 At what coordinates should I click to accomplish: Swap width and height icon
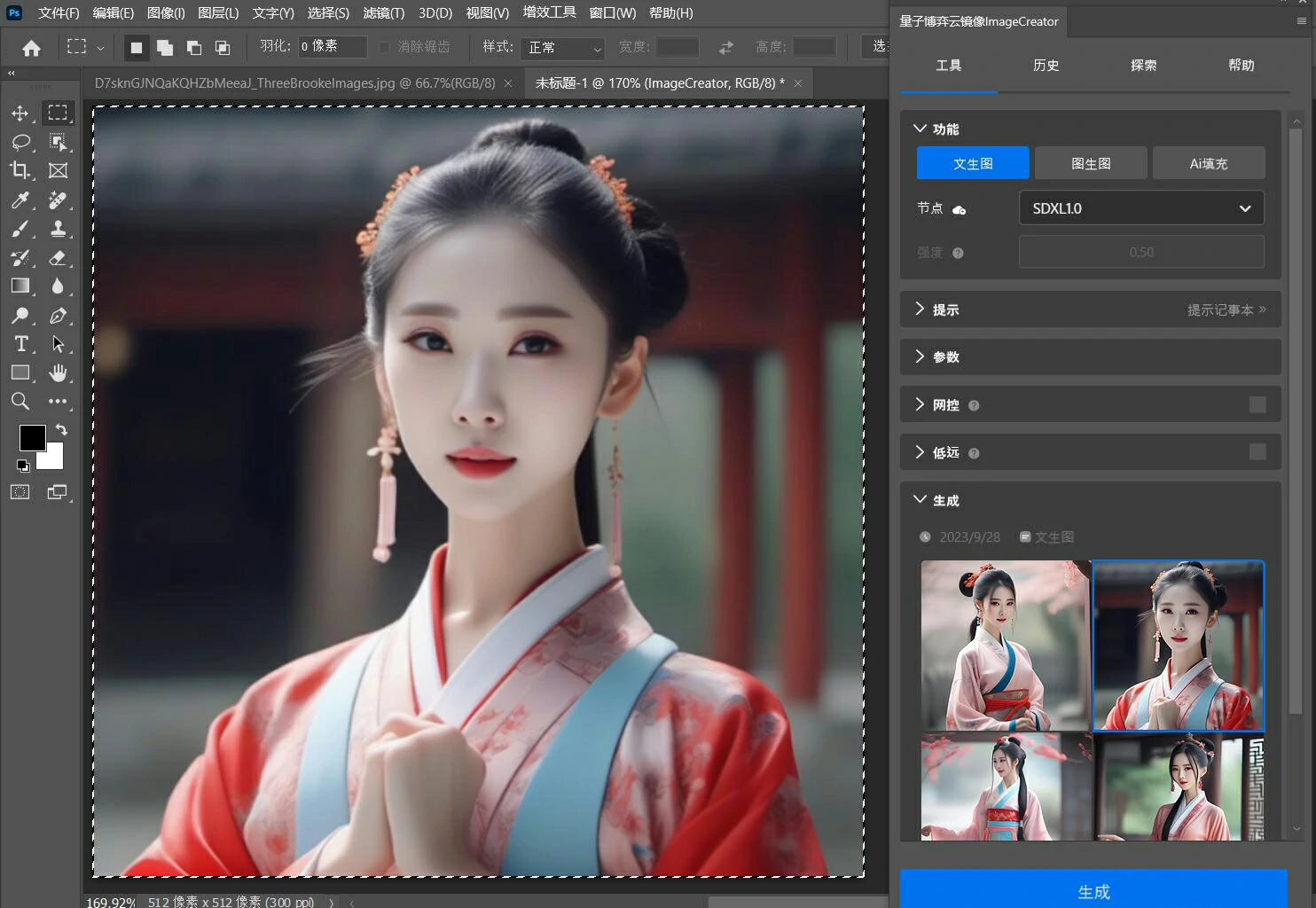(726, 47)
